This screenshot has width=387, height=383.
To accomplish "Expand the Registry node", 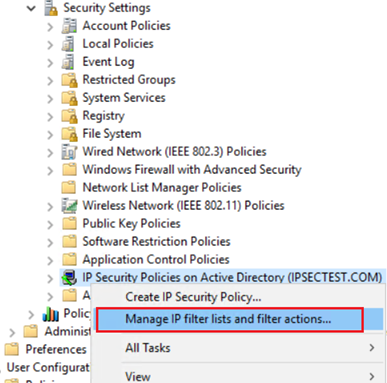I will pyautogui.click(x=50, y=117).
